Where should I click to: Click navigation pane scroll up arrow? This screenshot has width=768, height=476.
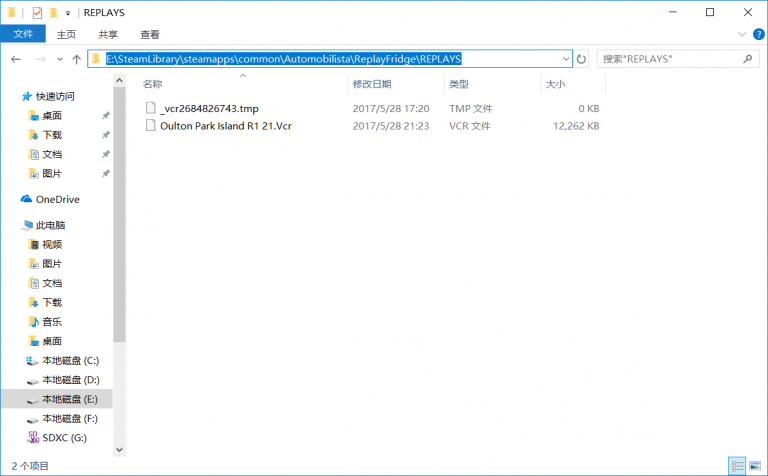click(119, 80)
